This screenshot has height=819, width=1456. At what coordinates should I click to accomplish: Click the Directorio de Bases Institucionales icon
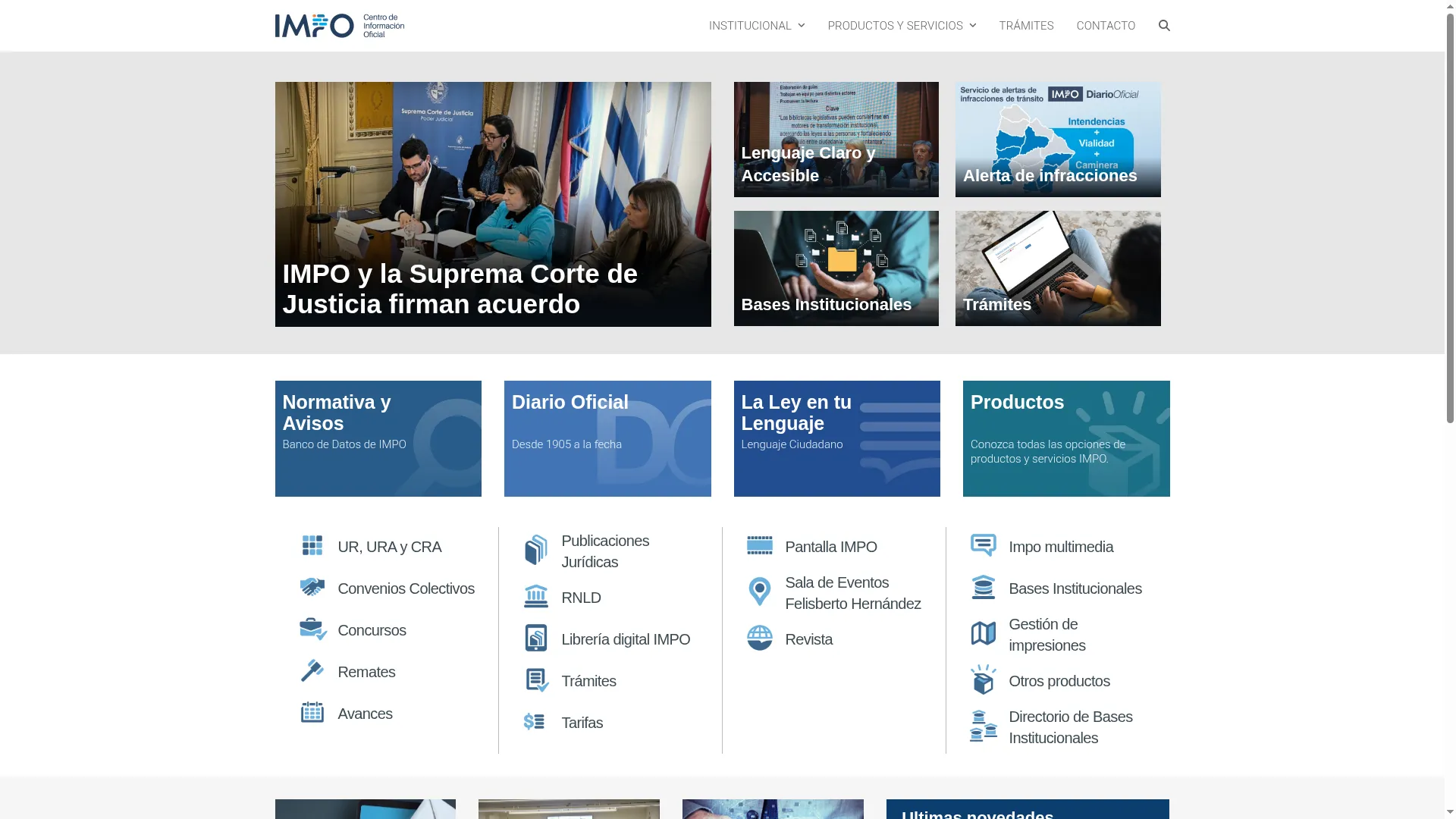[984, 726]
